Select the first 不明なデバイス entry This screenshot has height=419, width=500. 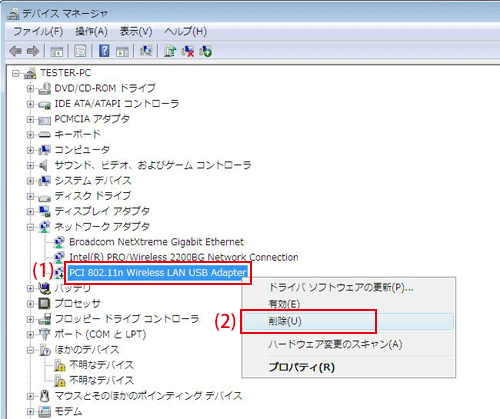(101, 365)
